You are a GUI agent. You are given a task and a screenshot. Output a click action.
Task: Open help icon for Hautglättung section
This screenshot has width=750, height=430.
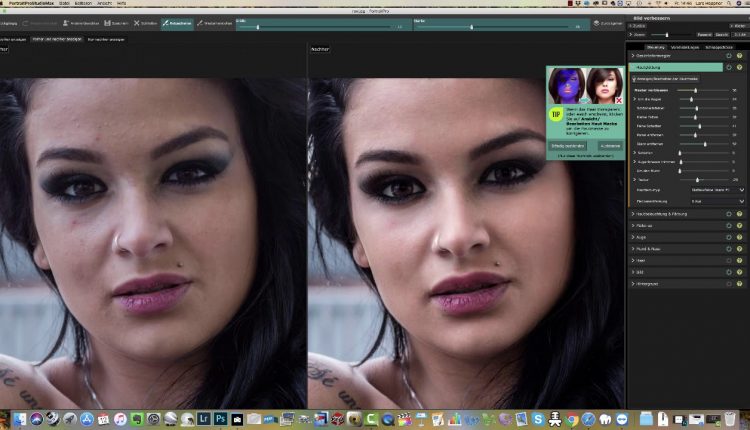[739, 67]
